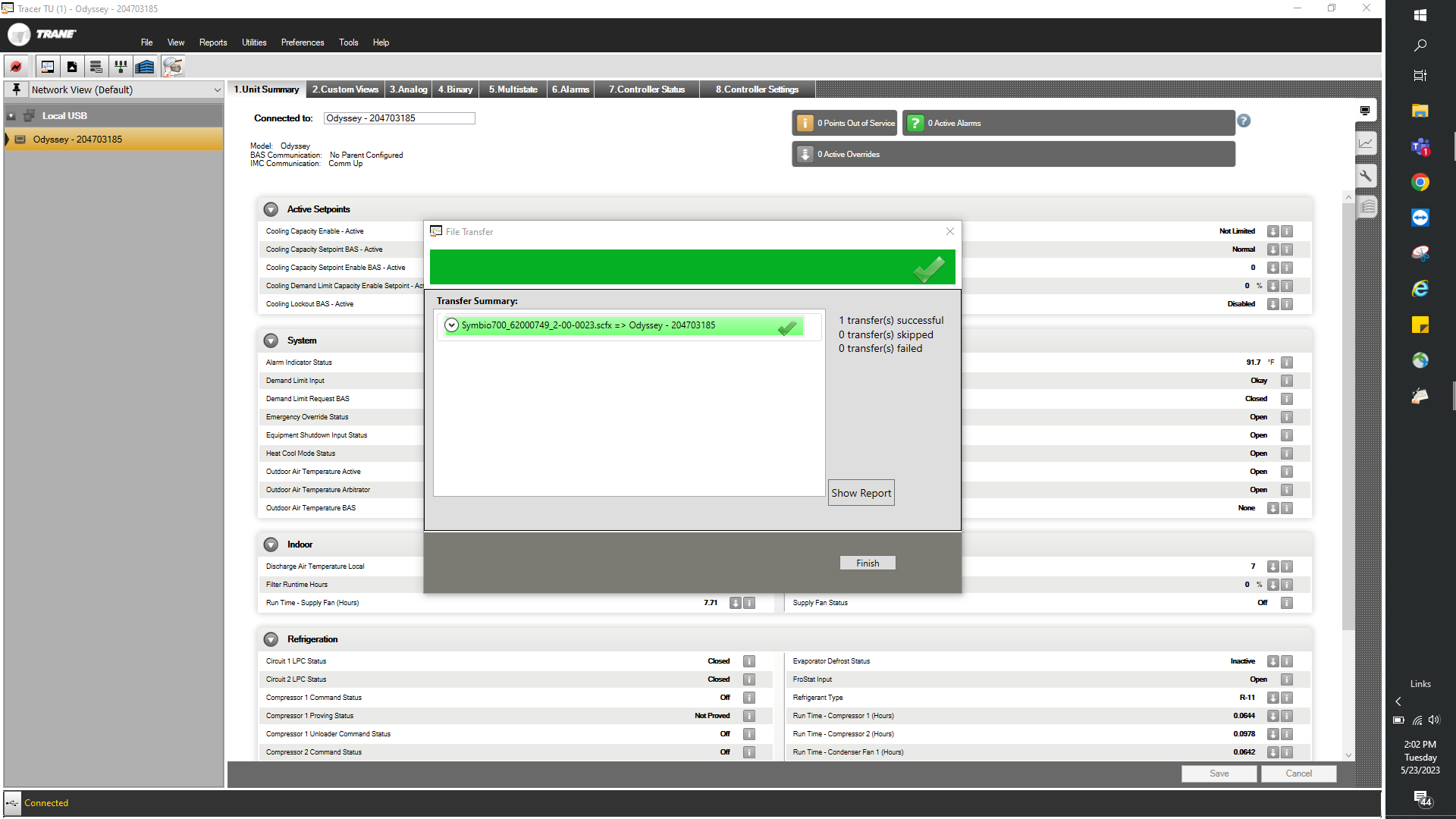The image size is (1456, 819).
Task: Collapse the Indoor section
Action: click(271, 544)
